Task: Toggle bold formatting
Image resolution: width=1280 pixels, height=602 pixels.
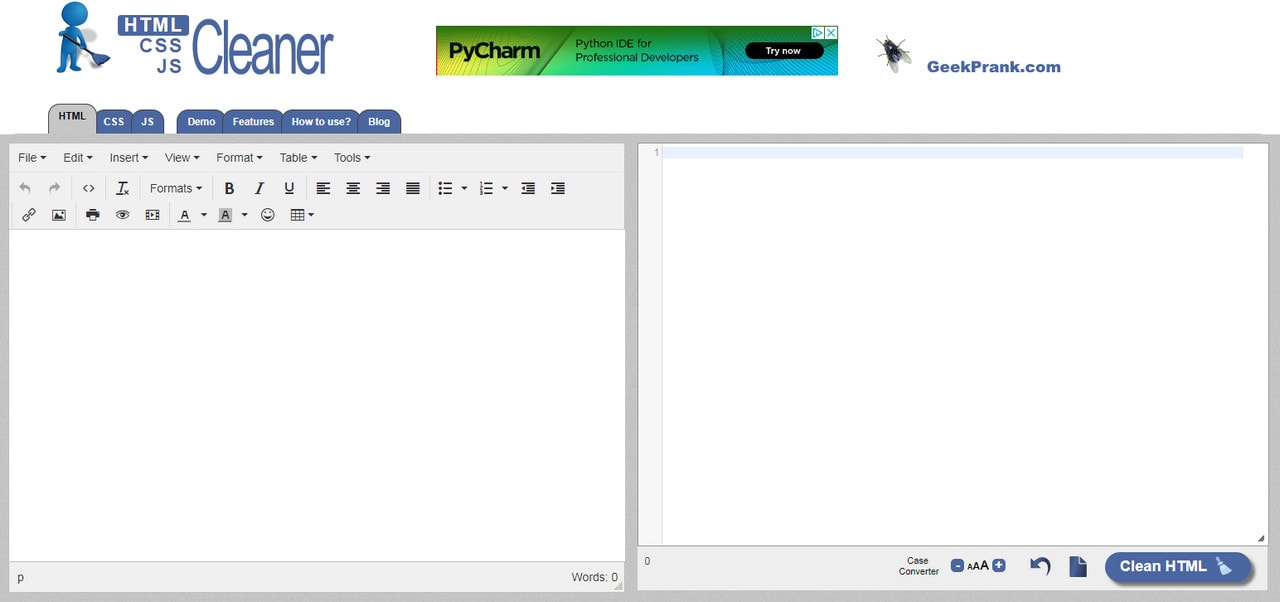Action: 229,188
